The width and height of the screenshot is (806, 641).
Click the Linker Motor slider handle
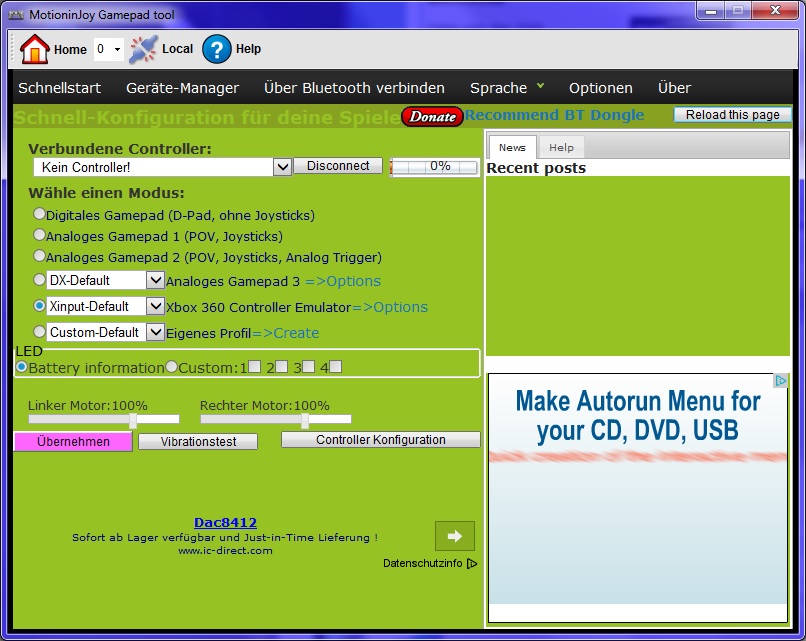[133, 420]
